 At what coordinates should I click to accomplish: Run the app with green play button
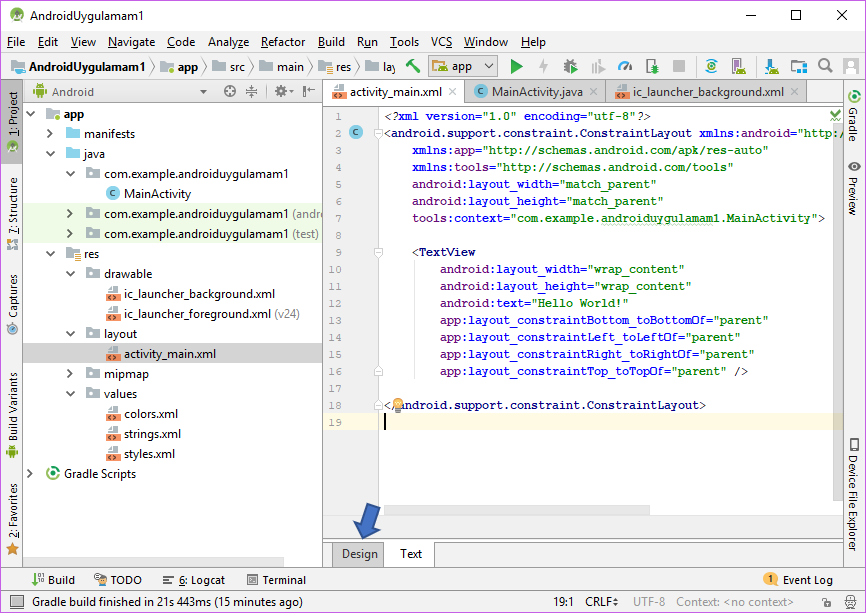516,67
